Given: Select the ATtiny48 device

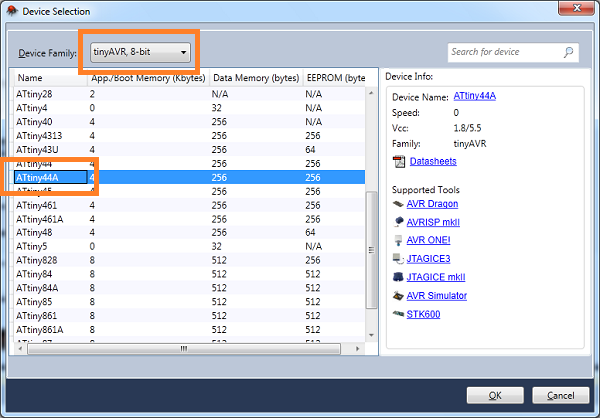Looking at the screenshot, I should pyautogui.click(x=190, y=232).
